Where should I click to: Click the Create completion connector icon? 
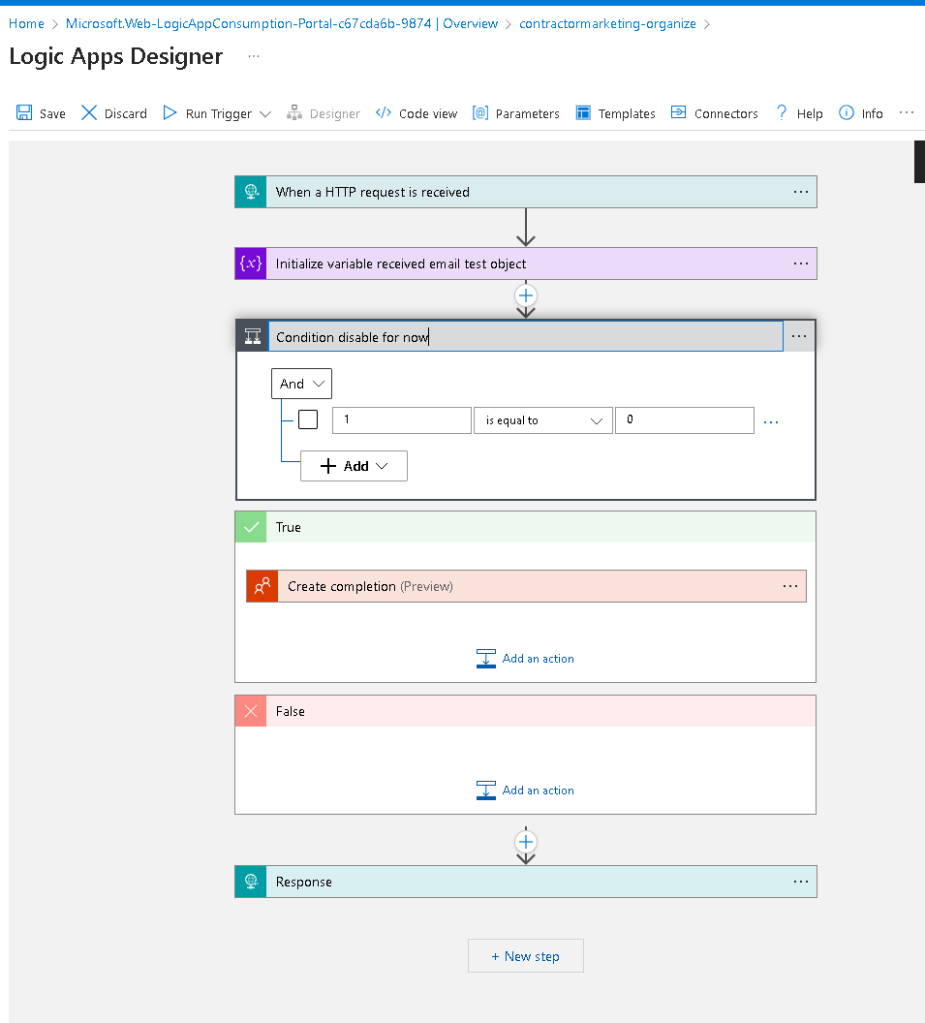262,586
